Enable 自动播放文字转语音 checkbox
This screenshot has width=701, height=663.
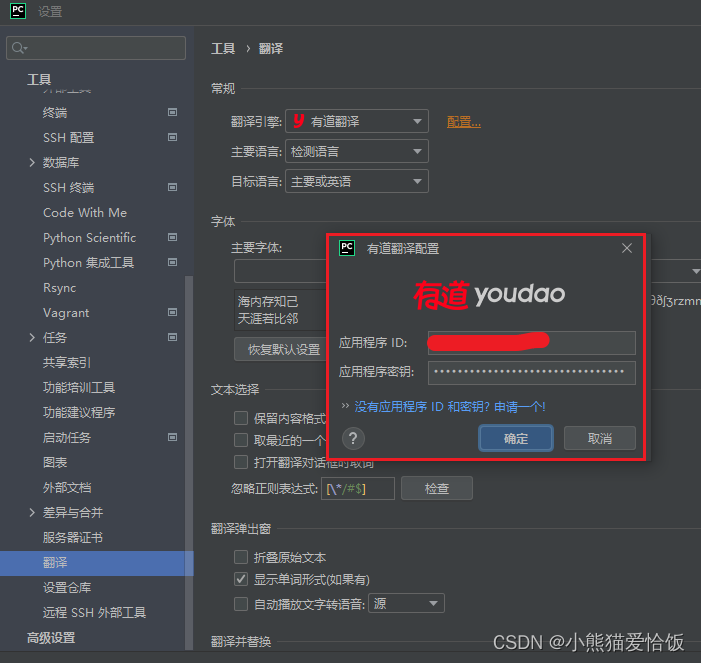241,604
